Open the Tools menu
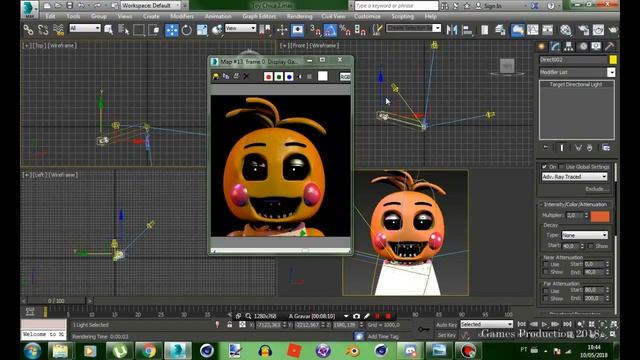This screenshot has width=640, height=360. [x=73, y=16]
